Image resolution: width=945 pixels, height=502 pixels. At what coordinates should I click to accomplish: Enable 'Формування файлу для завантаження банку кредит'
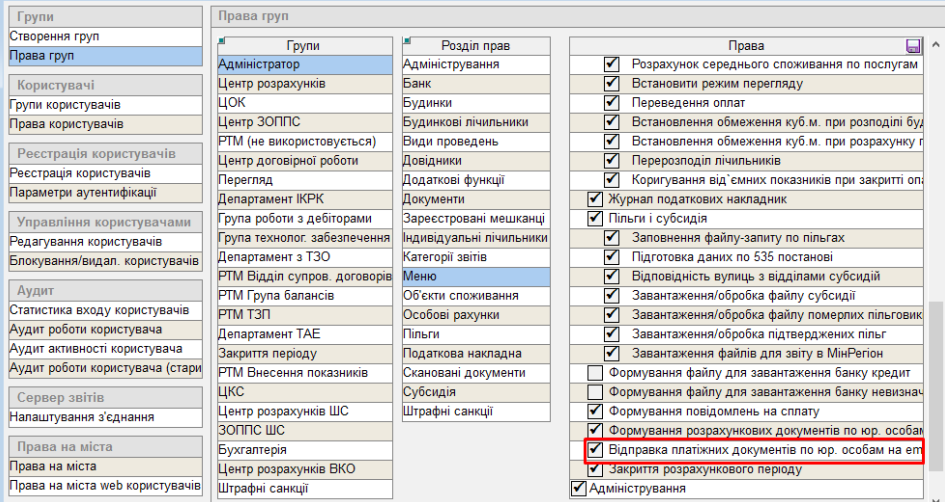pos(595,373)
